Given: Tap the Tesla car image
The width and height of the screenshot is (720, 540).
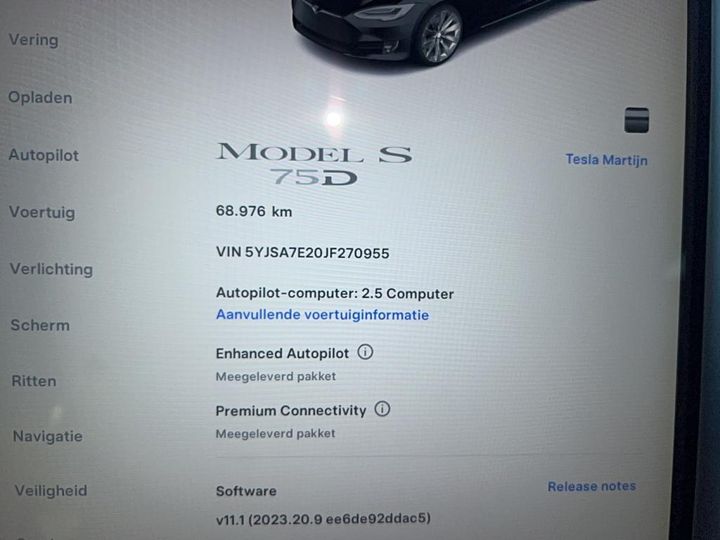Looking at the screenshot, I should click(x=441, y=32).
